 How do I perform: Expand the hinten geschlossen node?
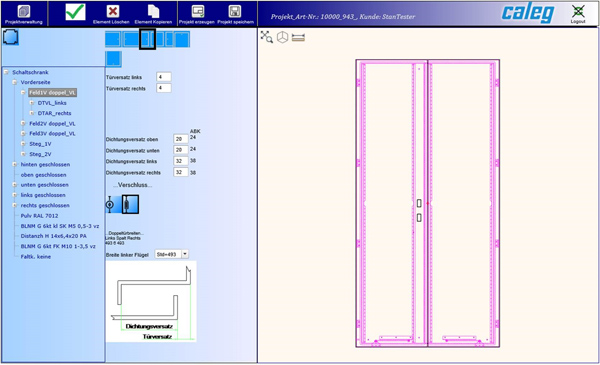15,165
